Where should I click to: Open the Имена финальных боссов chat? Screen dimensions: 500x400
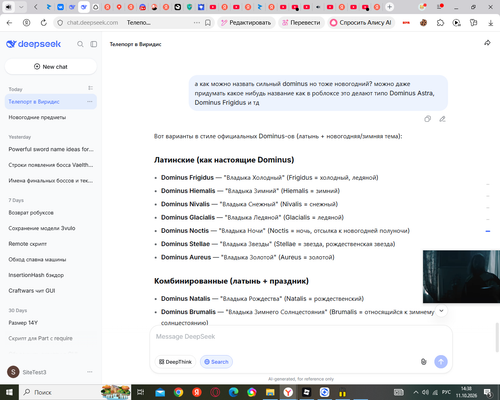[51, 181]
